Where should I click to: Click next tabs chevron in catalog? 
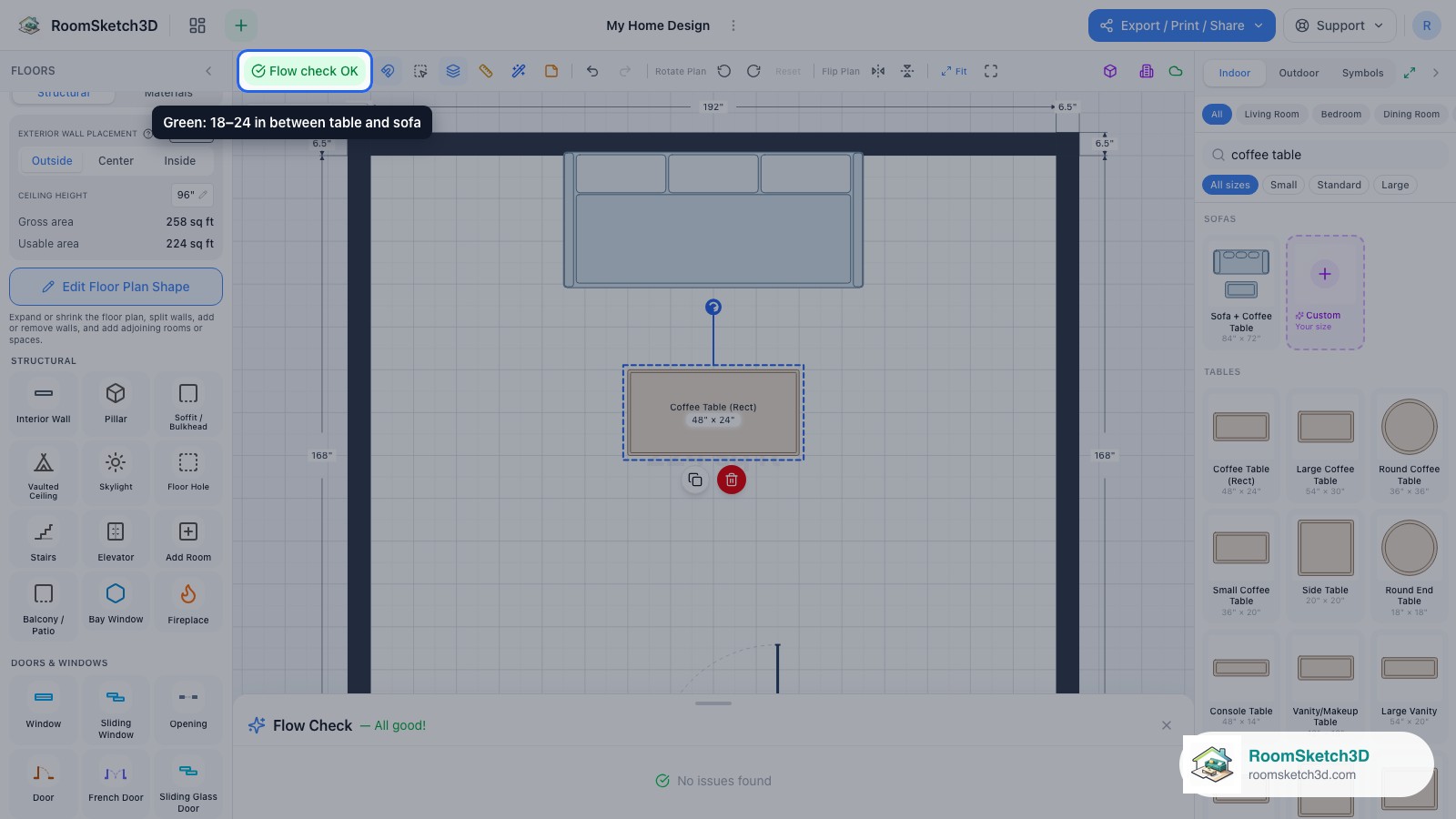[x=1436, y=73]
